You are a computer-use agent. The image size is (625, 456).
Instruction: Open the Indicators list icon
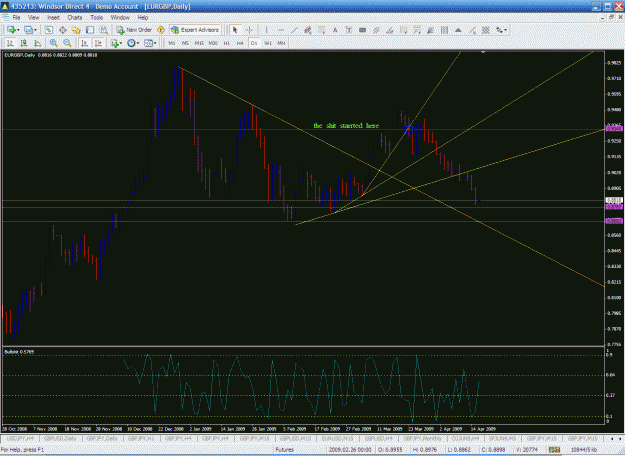click(x=115, y=43)
